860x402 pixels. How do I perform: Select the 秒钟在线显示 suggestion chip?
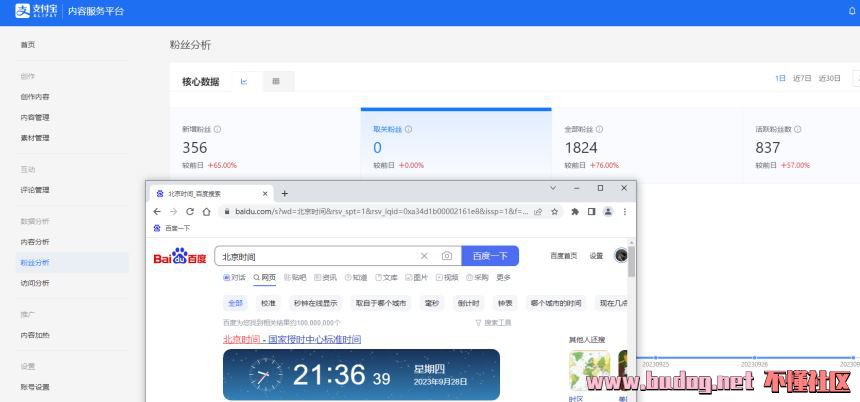315,303
